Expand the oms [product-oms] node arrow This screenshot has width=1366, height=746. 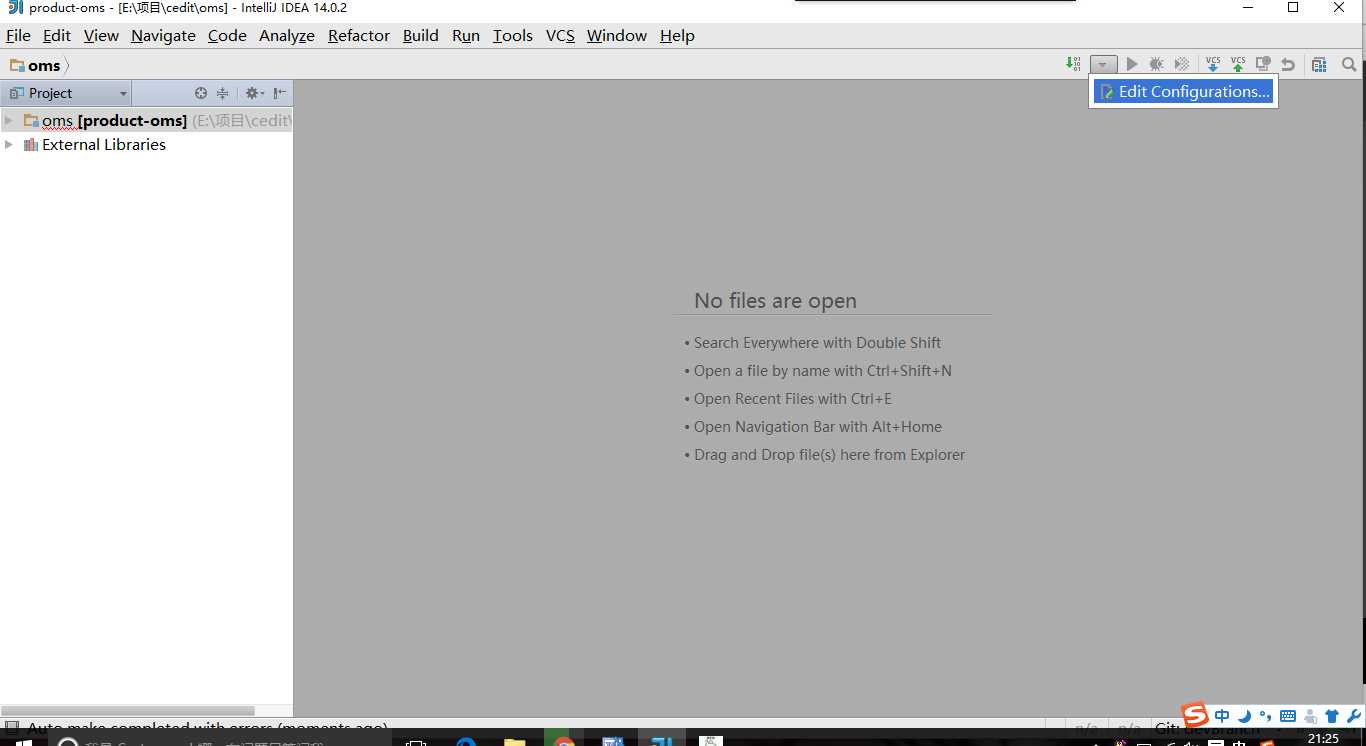pyautogui.click(x=9, y=120)
